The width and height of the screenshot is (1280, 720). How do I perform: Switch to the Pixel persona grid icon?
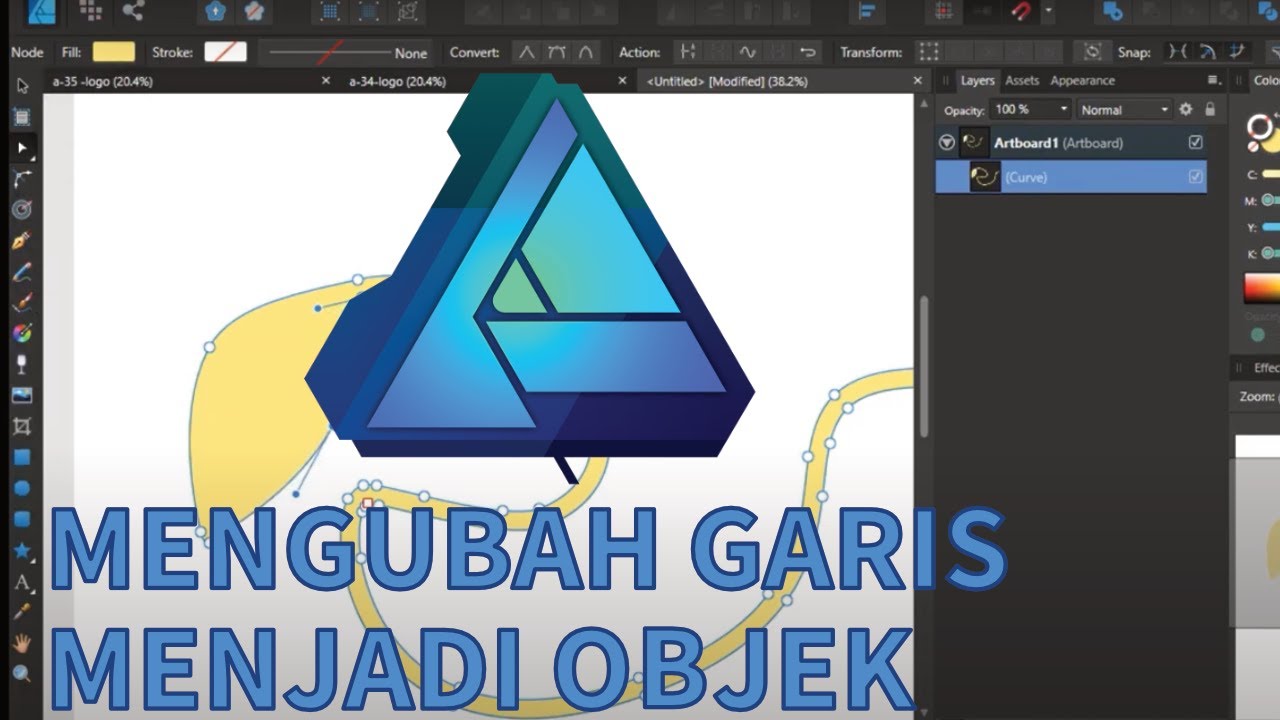pos(90,11)
